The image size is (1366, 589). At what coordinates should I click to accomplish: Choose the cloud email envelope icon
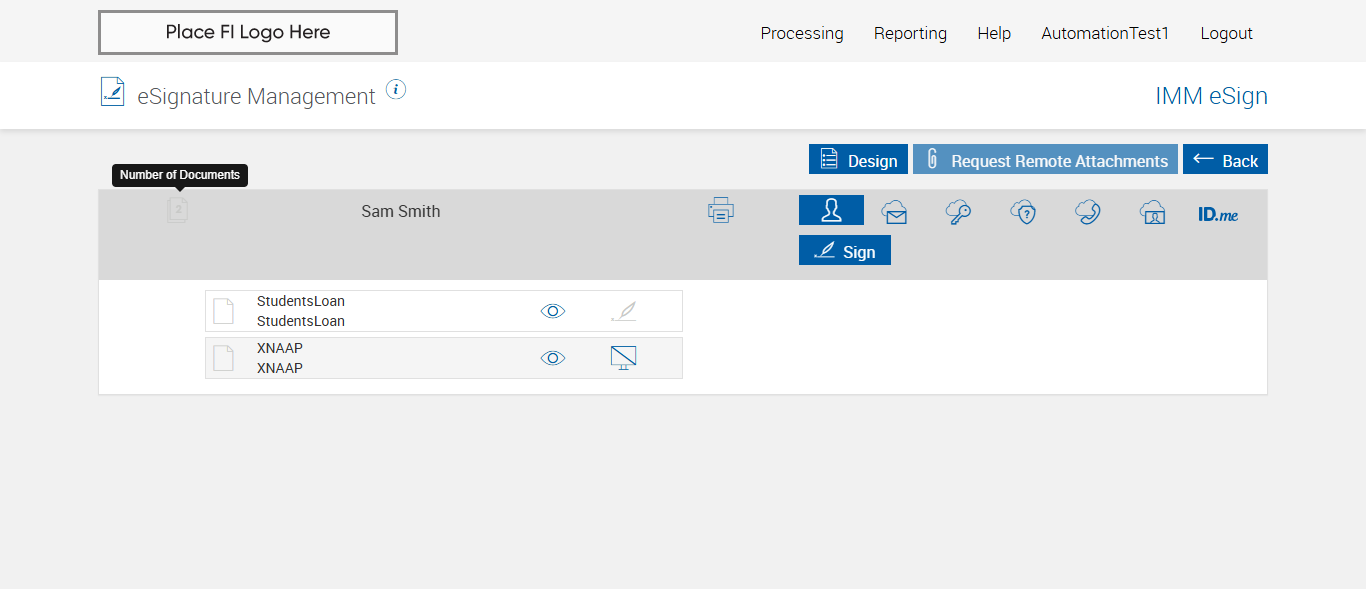(894, 212)
